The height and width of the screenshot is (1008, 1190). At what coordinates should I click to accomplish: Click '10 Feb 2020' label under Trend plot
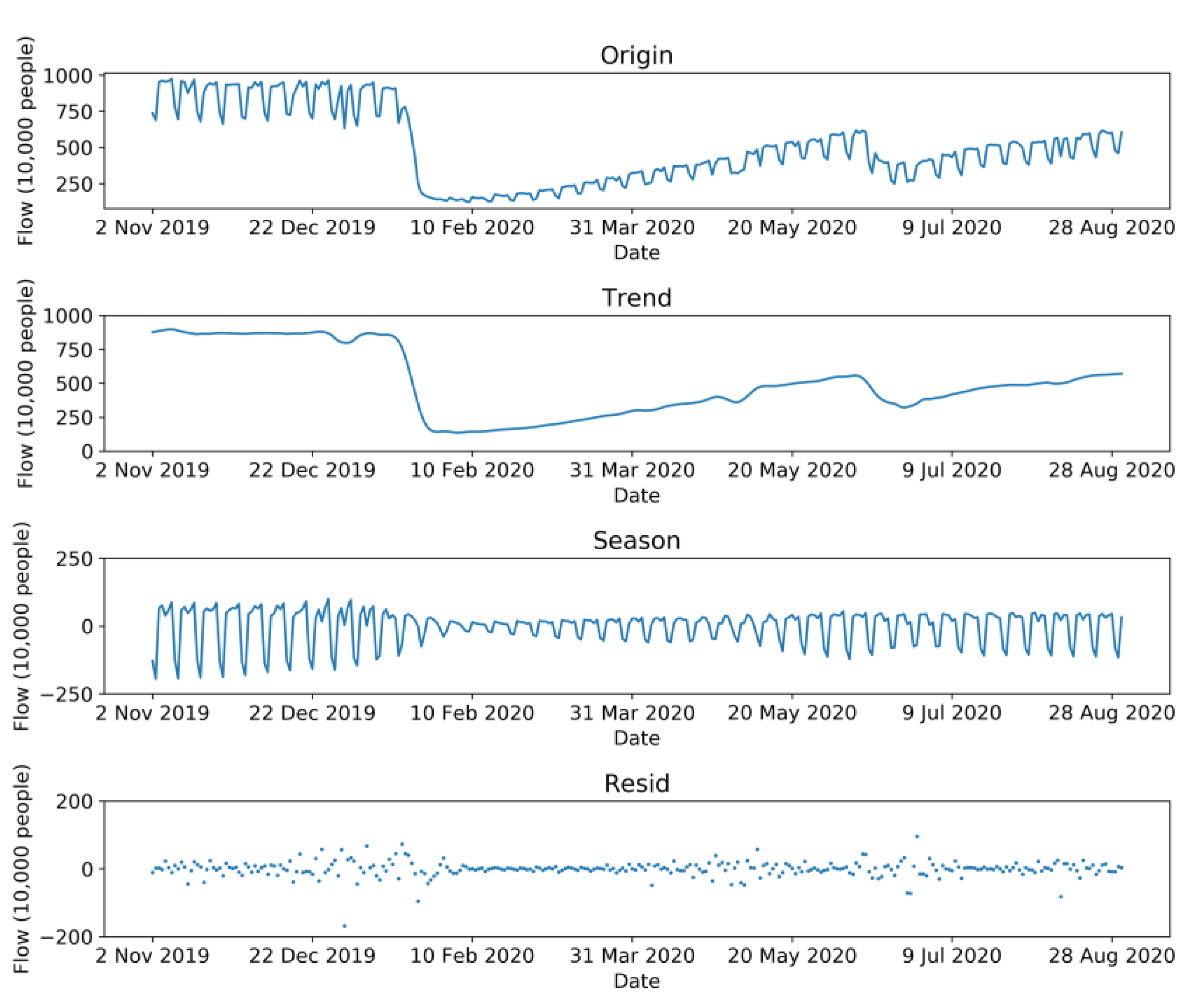point(472,470)
